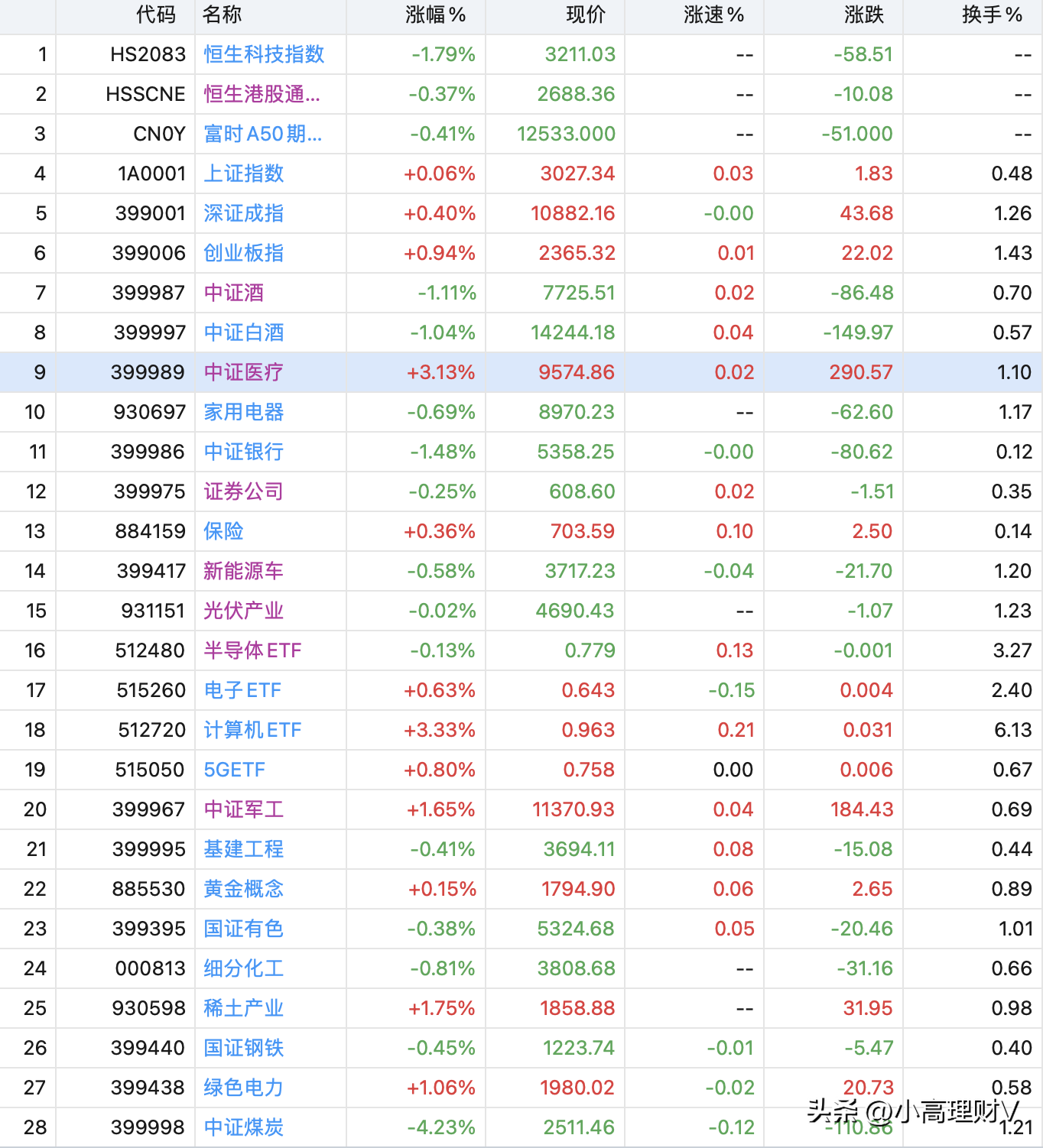Click the code 399001
The image size is (1043, 1148).
[151, 213]
